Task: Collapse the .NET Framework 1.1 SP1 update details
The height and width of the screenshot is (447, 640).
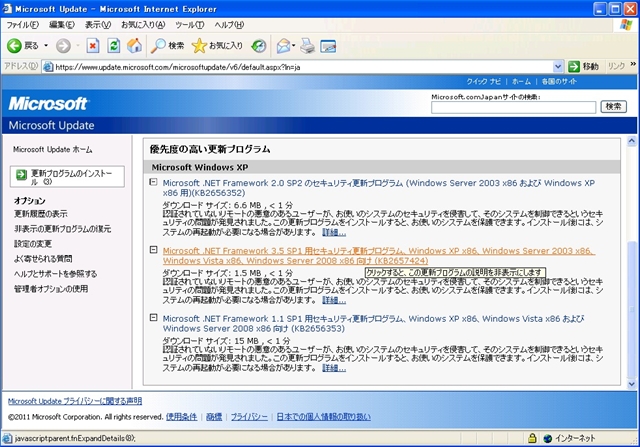Action: tap(153, 317)
